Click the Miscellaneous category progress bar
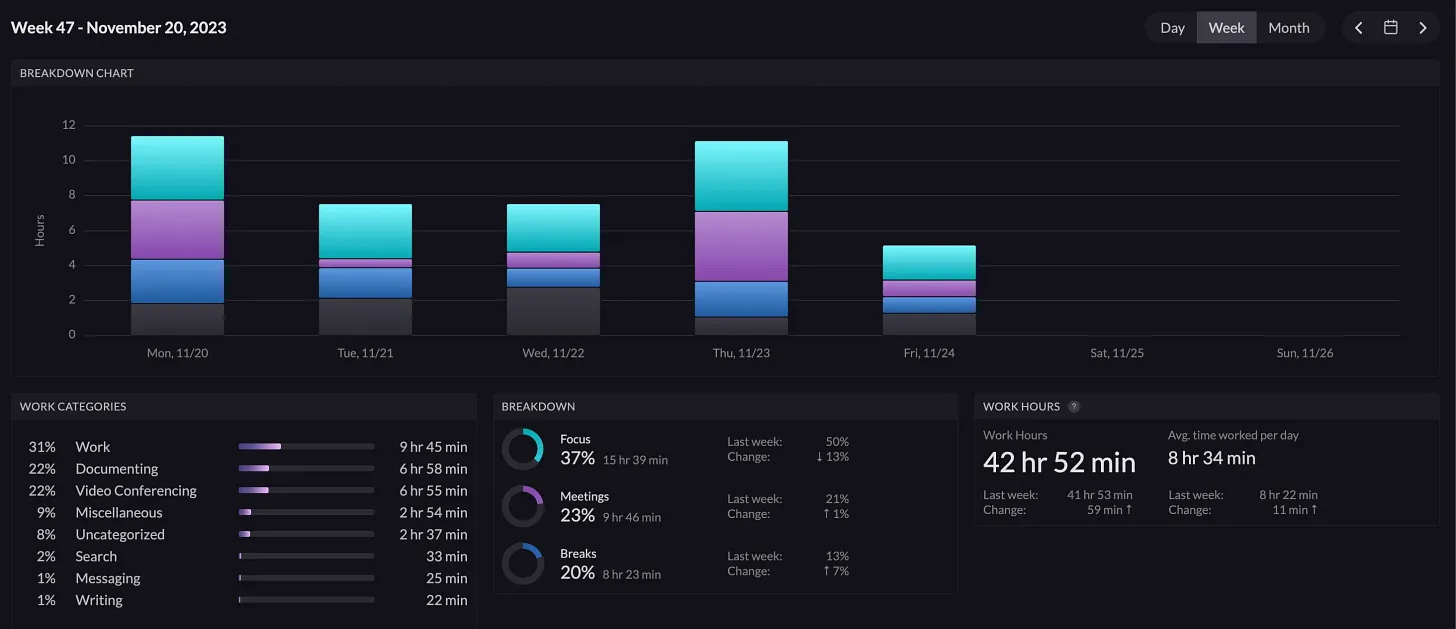 pos(306,512)
